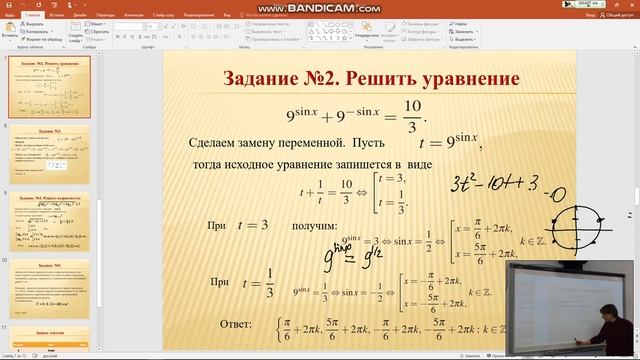The height and width of the screenshot is (360, 640).
Task: Switch to the Анимация tab
Action: point(134,15)
